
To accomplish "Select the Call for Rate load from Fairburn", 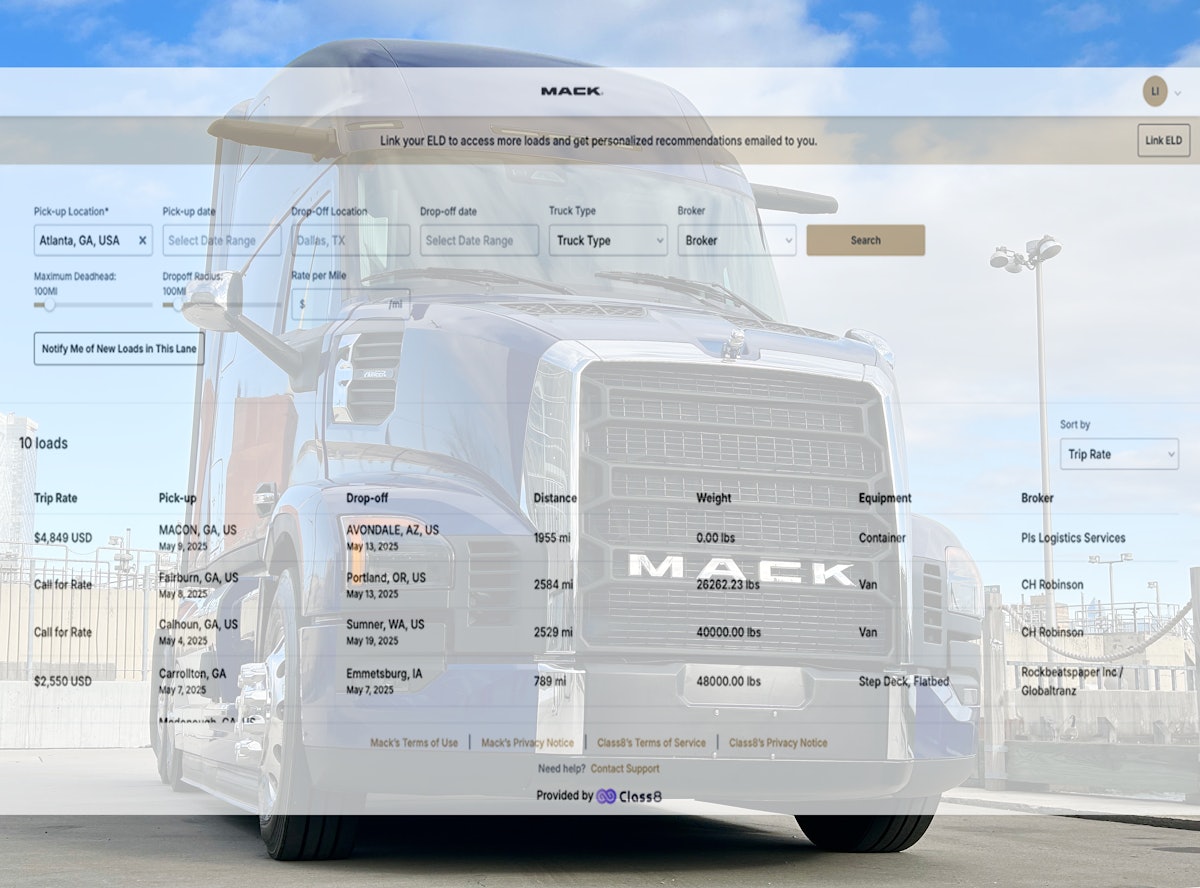I will pos(62,584).
